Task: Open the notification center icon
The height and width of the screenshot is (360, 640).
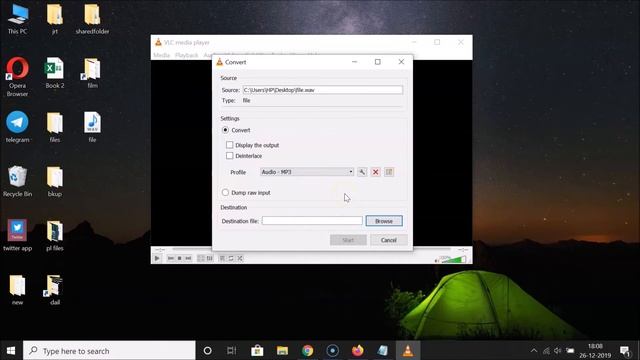Action: [x=625, y=351]
